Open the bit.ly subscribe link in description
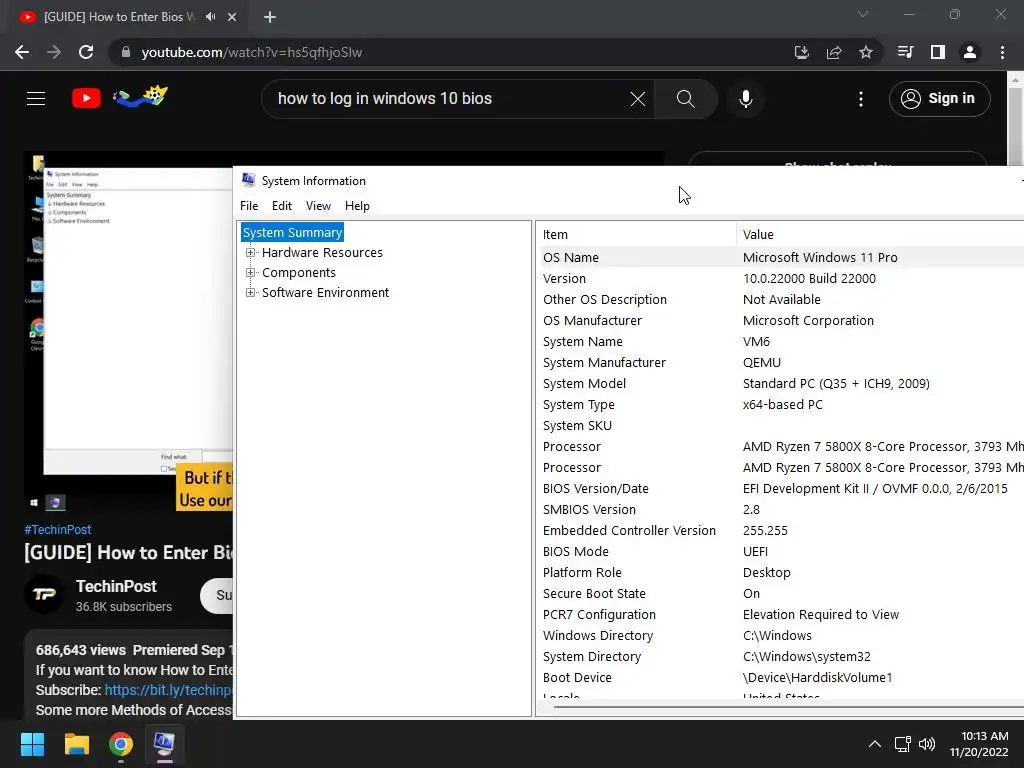 (168, 690)
